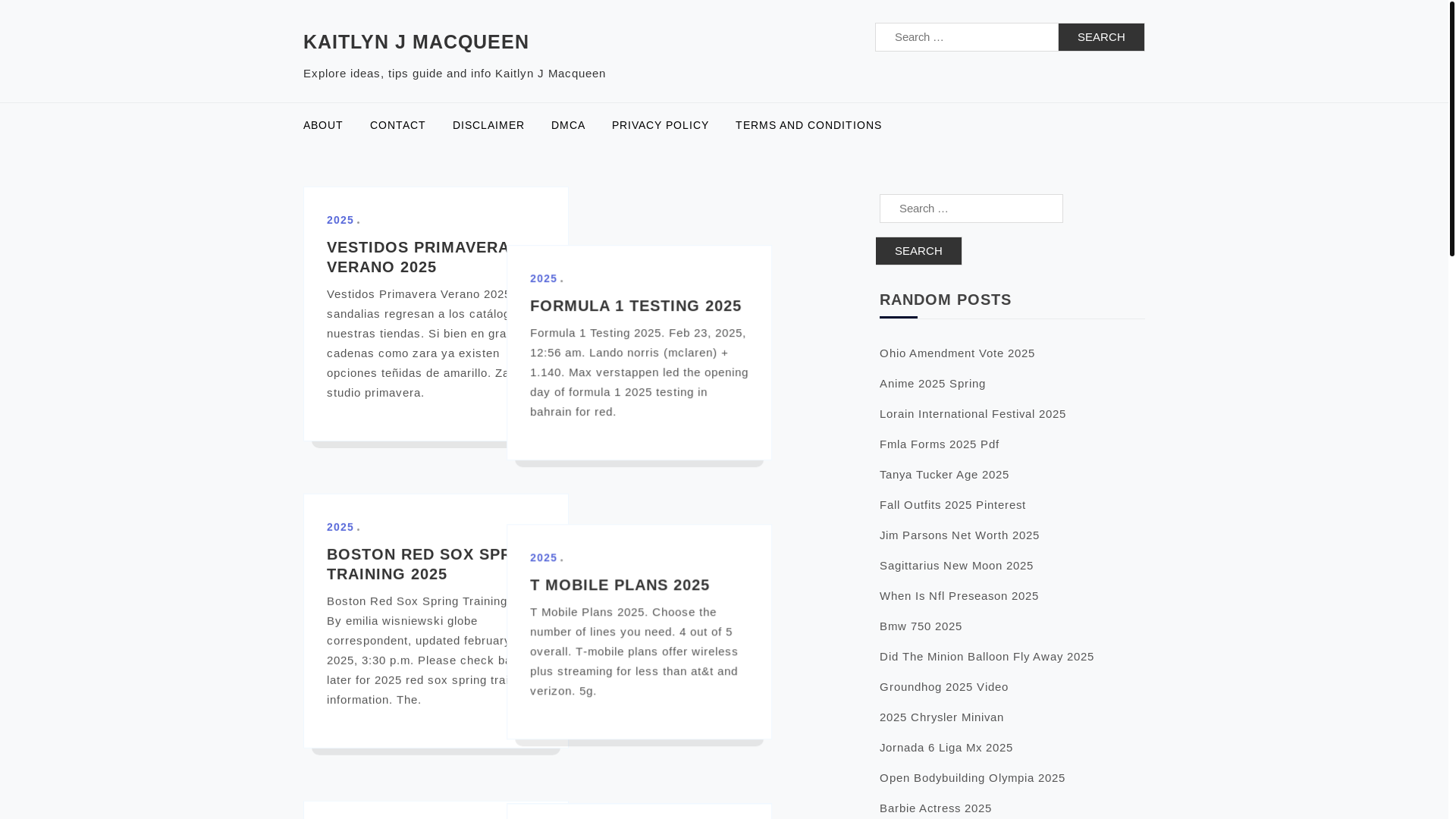Open the Contact menu item
The image size is (1456, 819).
click(397, 125)
